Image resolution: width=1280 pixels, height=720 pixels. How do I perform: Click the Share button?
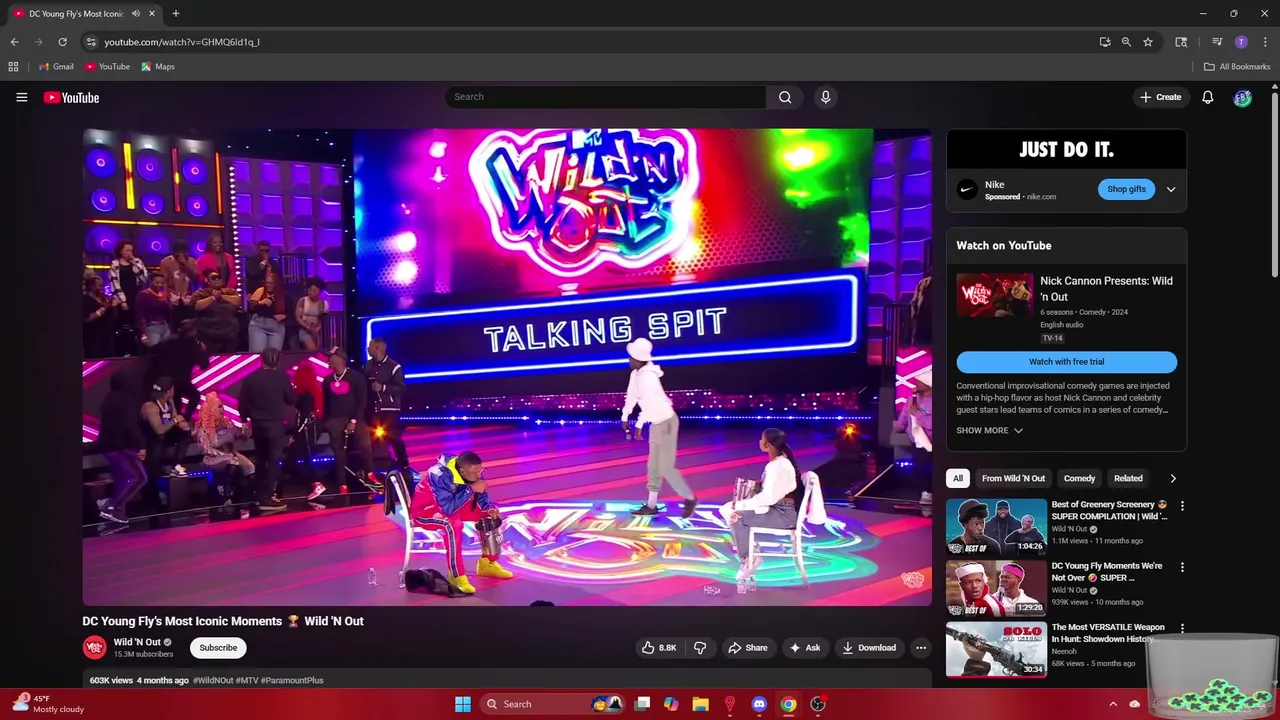pos(748,647)
